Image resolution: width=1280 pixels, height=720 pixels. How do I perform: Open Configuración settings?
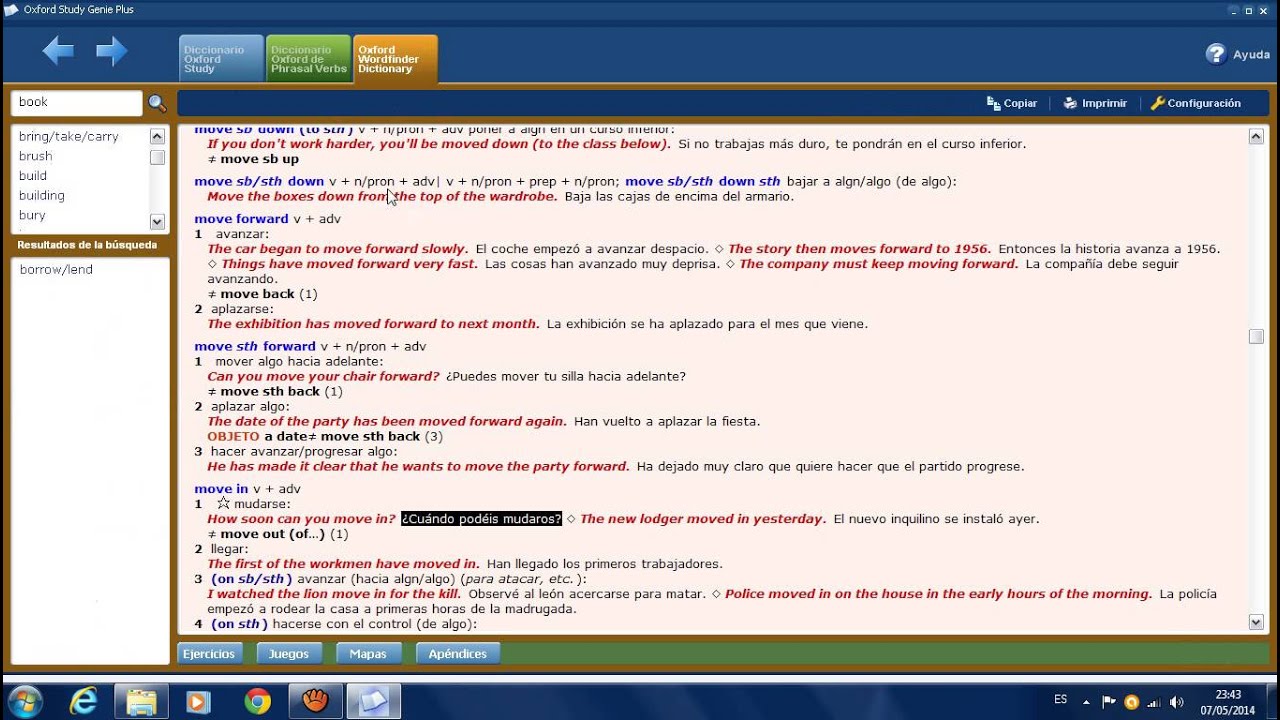(x=1195, y=103)
